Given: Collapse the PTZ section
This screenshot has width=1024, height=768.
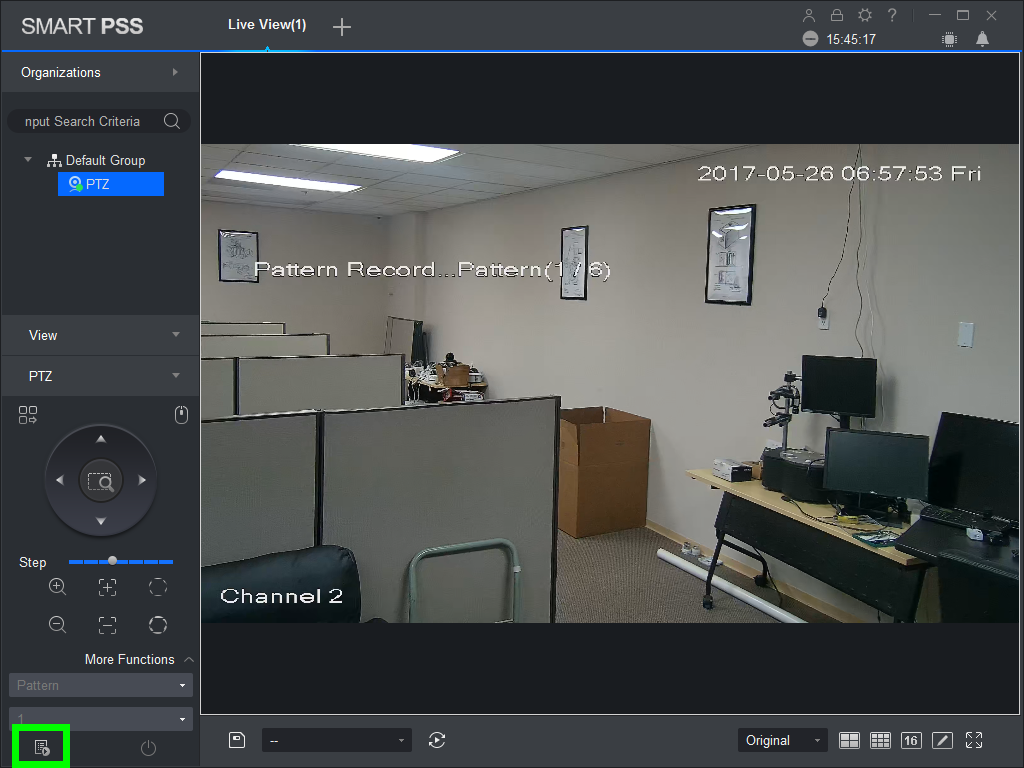Looking at the screenshot, I should [176, 376].
